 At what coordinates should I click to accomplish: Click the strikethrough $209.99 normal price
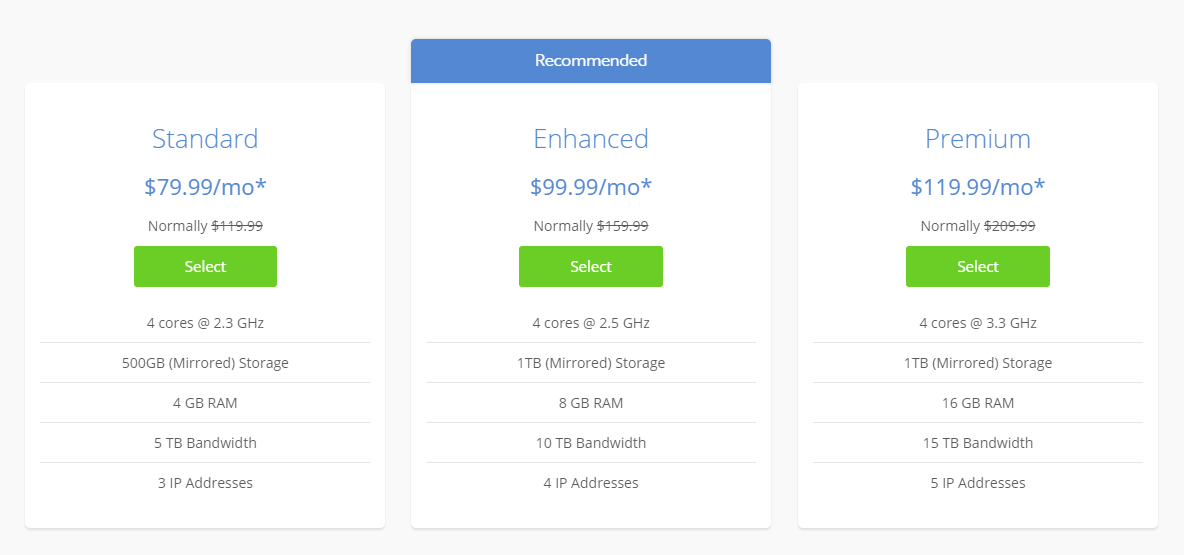coord(1009,226)
